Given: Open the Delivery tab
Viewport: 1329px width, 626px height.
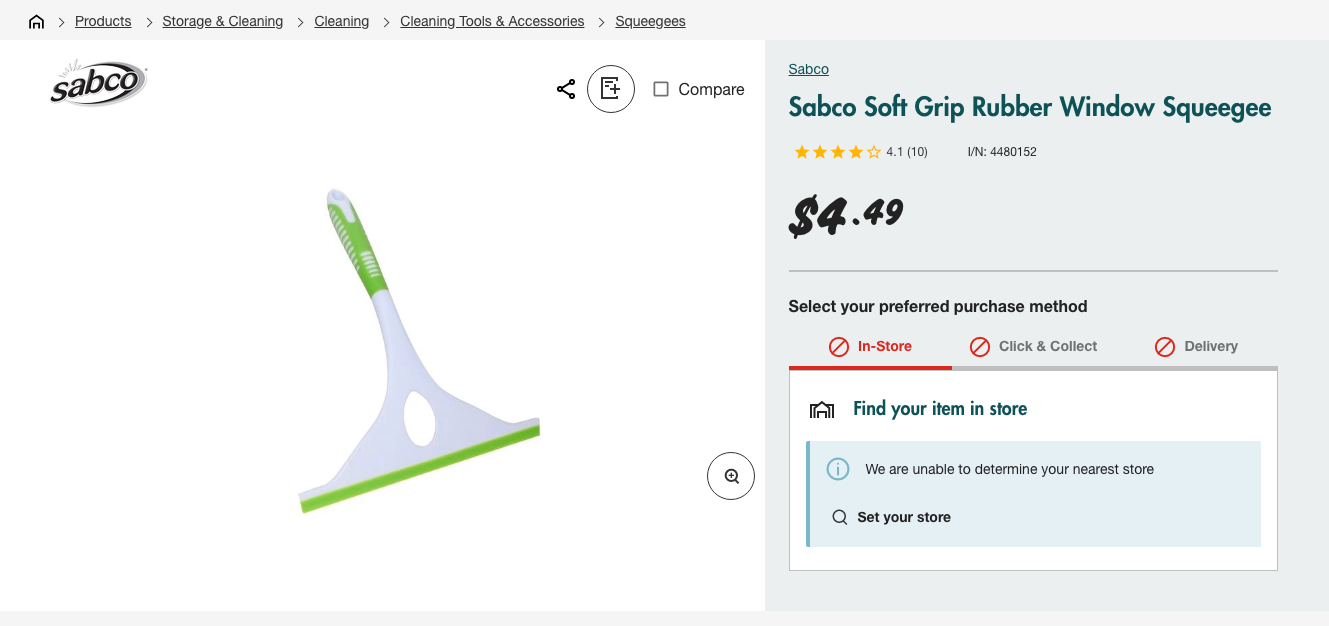Looking at the screenshot, I should coord(1196,346).
